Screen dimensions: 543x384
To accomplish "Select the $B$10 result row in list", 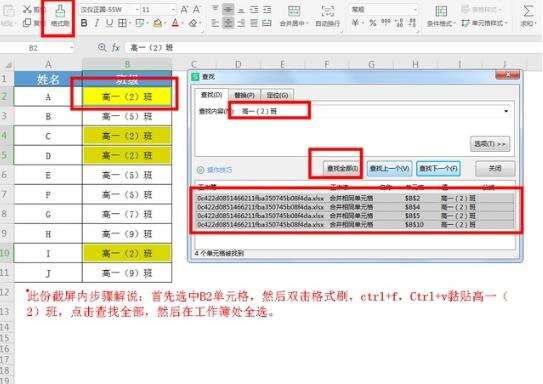I will (x=355, y=225).
